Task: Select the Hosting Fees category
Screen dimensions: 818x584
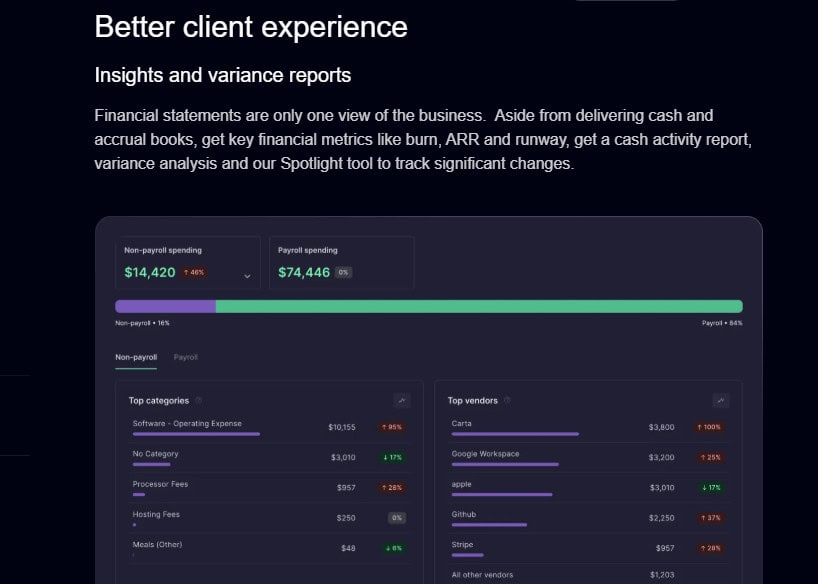Action: pyautogui.click(x=156, y=514)
